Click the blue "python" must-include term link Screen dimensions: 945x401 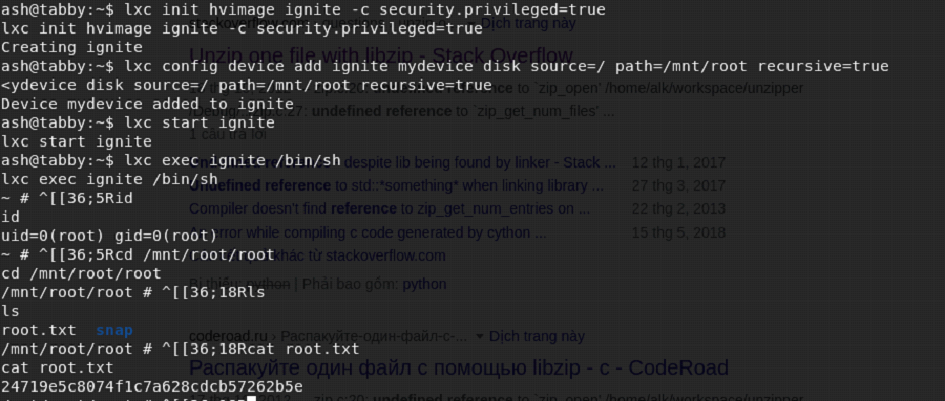425,284
